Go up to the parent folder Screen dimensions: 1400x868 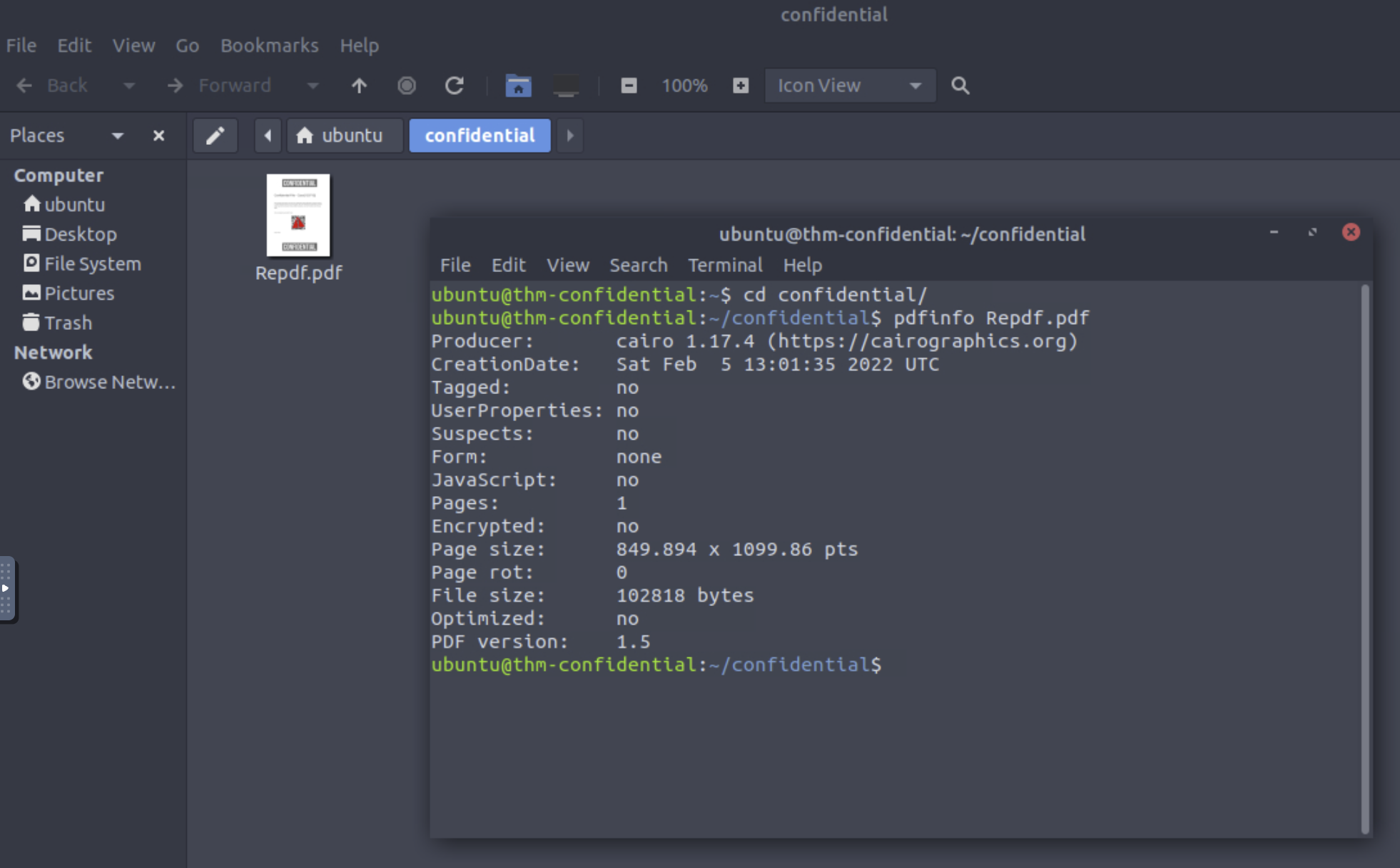(x=359, y=86)
